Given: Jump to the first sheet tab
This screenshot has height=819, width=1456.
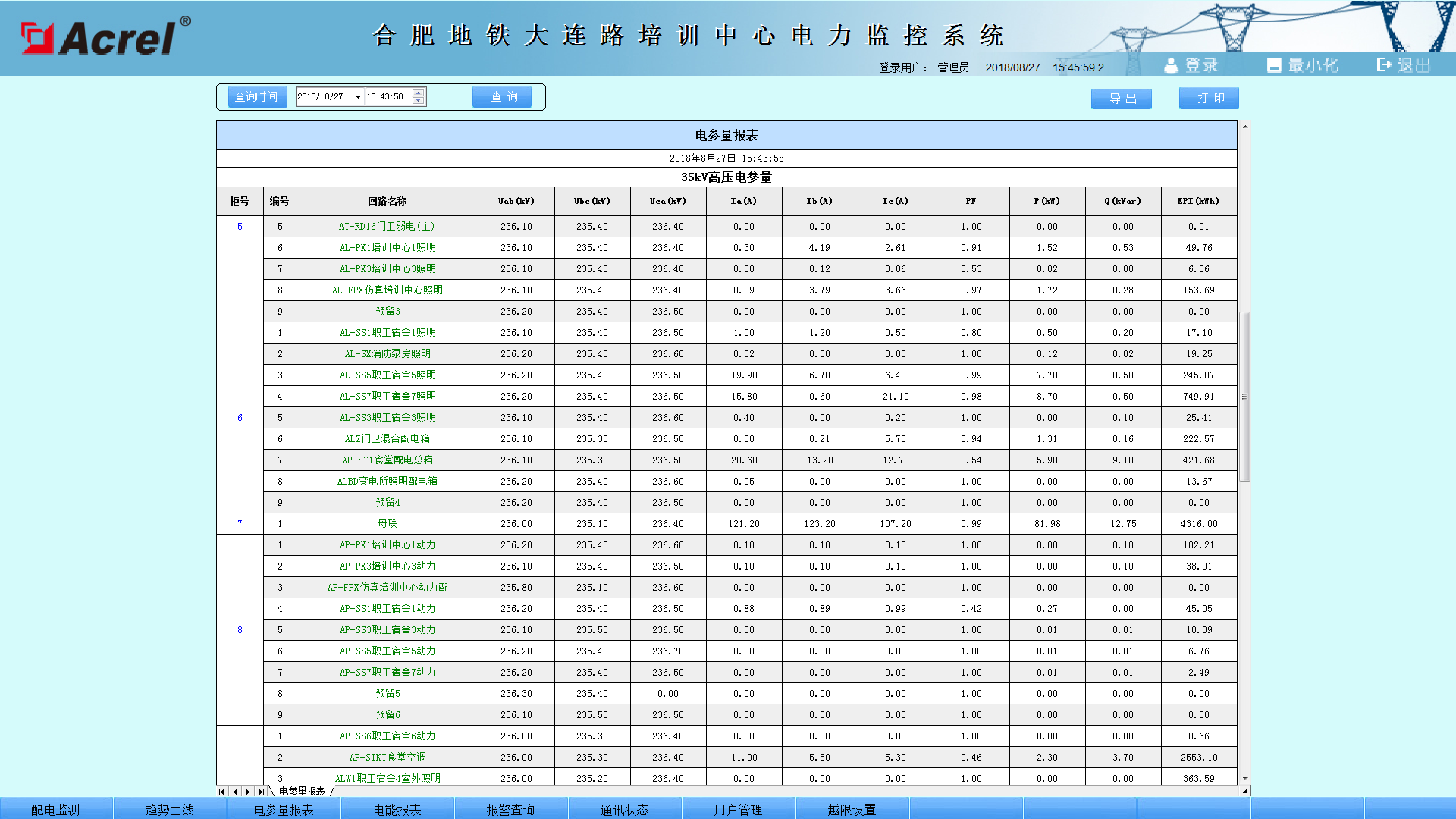Looking at the screenshot, I should [x=221, y=792].
